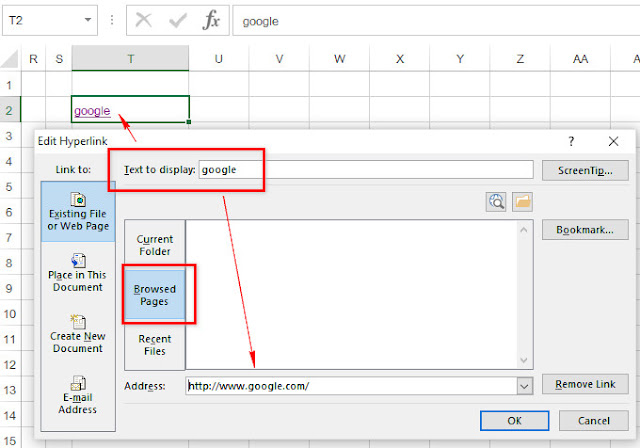Click the Select All corner triangle
Image resolution: width=640 pixels, height=448 pixels.
(x=10, y=59)
